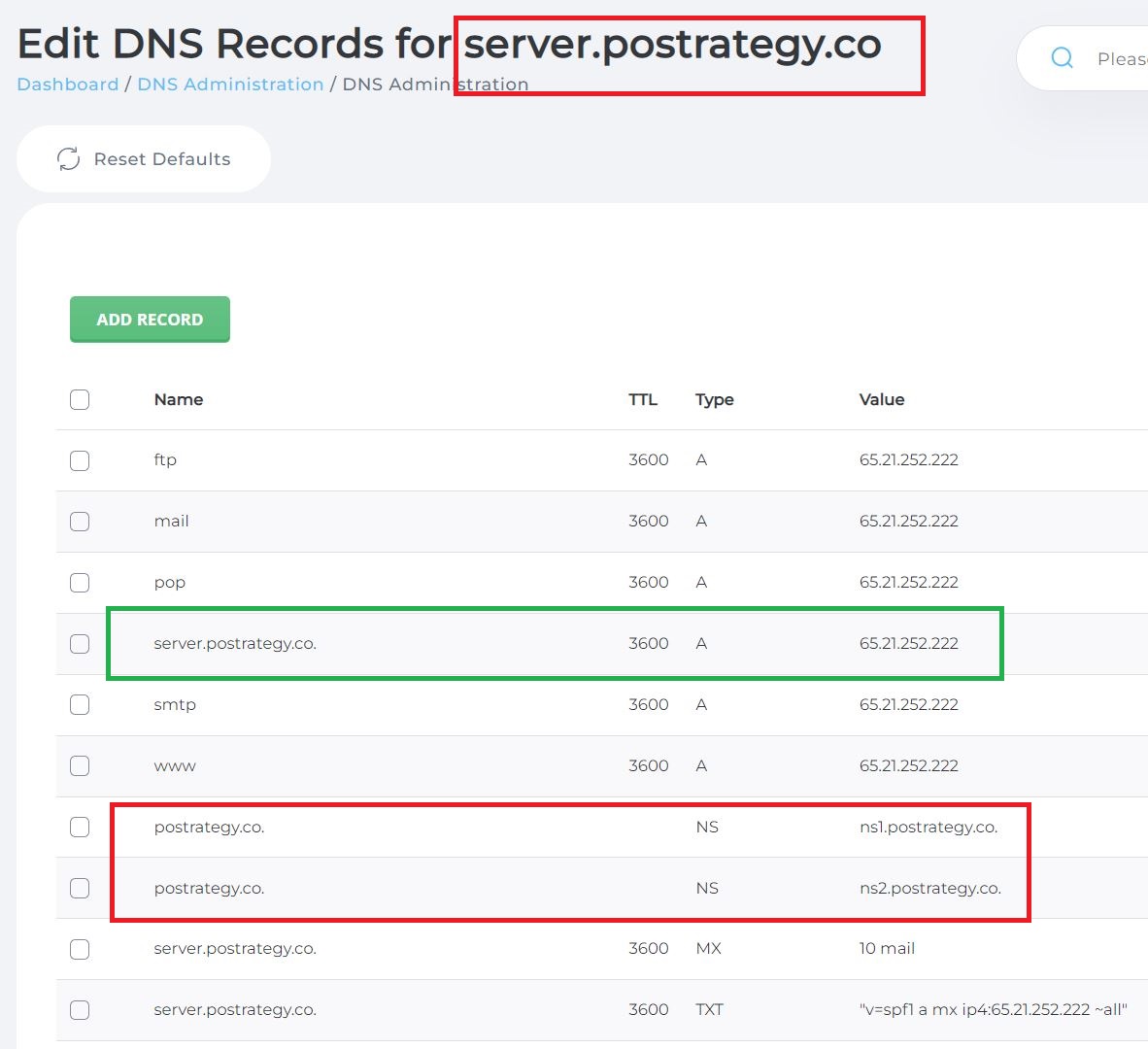Click server.postrategy.co. name in TXT row
Viewport: 1148px width, 1049px height.
tap(235, 1010)
